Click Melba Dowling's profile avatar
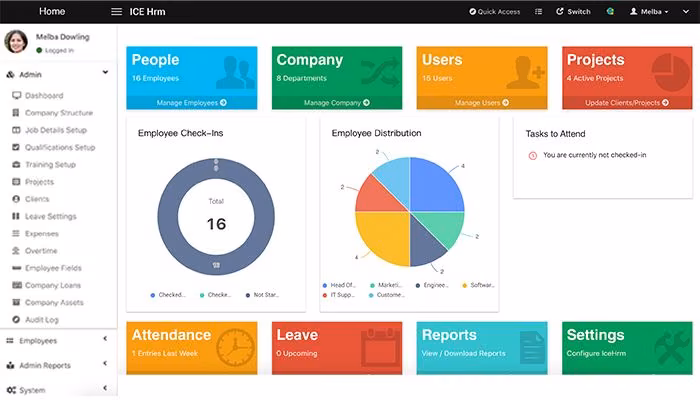Screen dimensions: 700x400 16,42
